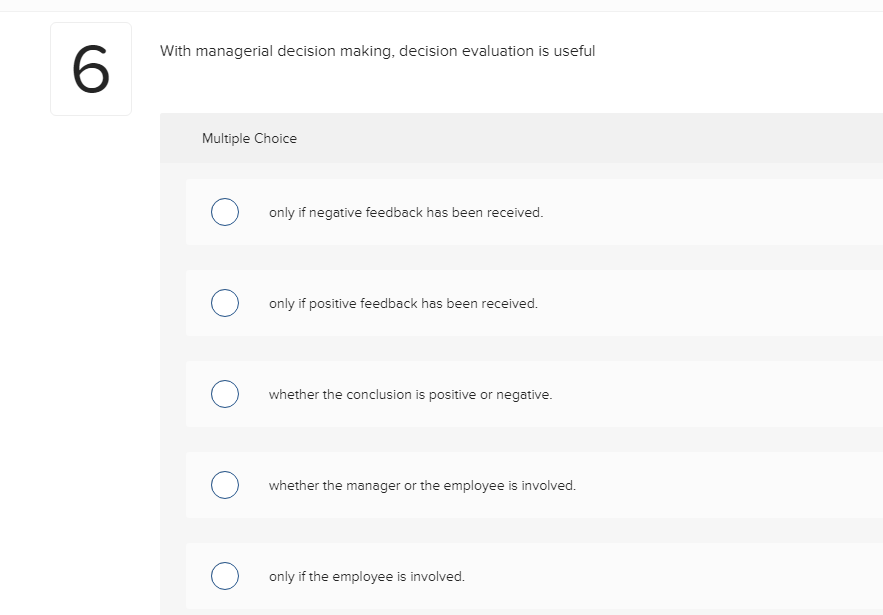Click the answer row about the manager or employee involvement
The image size is (883, 615).
(422, 485)
